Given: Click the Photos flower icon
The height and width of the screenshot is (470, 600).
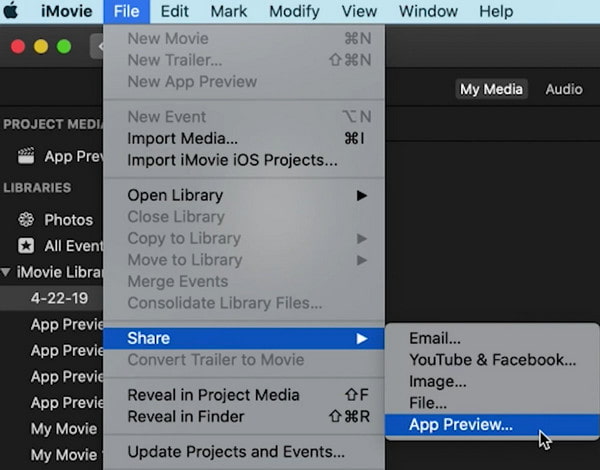Looking at the screenshot, I should [x=26, y=220].
